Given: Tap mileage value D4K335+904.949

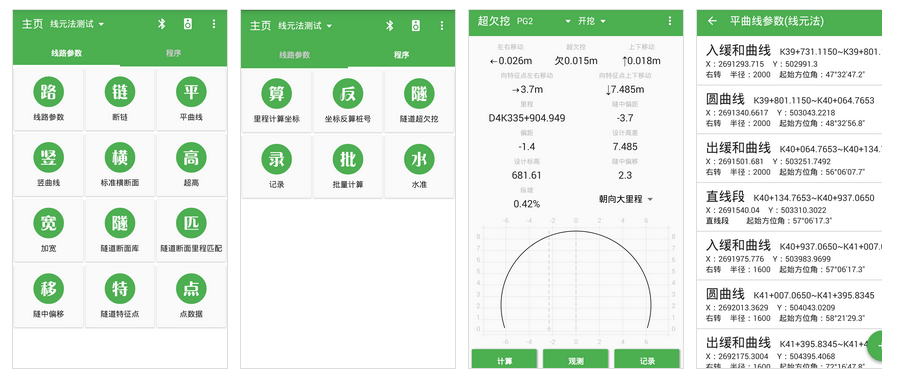Looking at the screenshot, I should tap(526, 118).
